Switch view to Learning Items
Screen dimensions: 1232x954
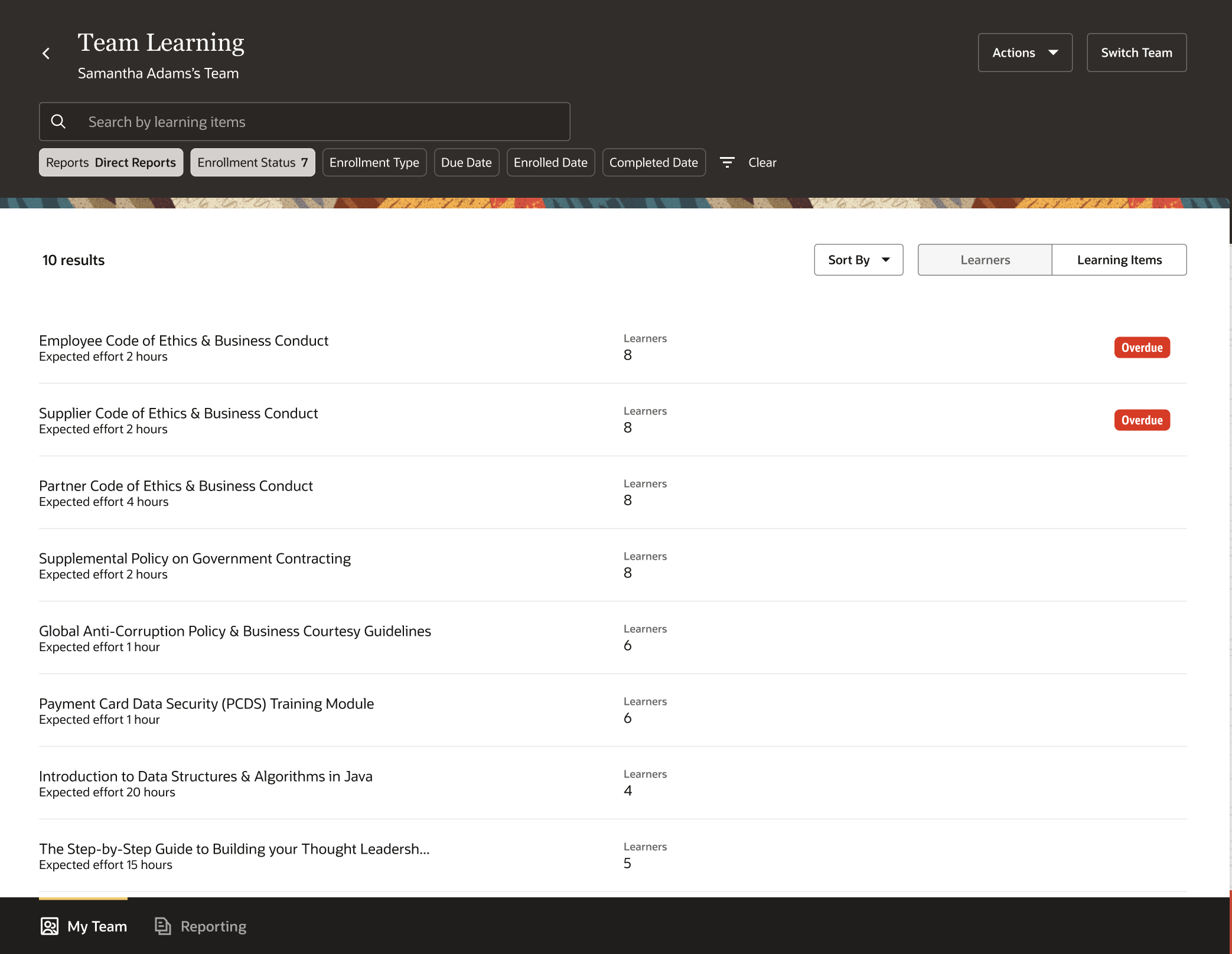point(1119,260)
